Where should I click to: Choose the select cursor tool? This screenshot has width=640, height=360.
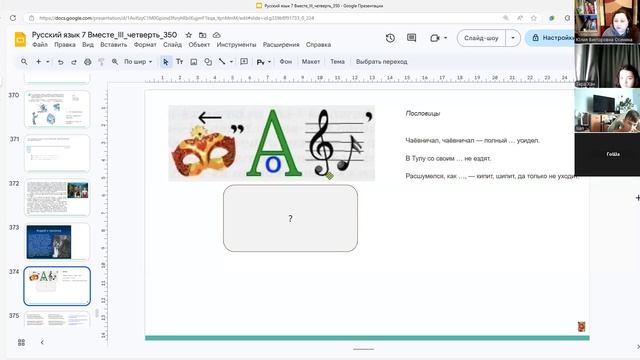[165, 62]
